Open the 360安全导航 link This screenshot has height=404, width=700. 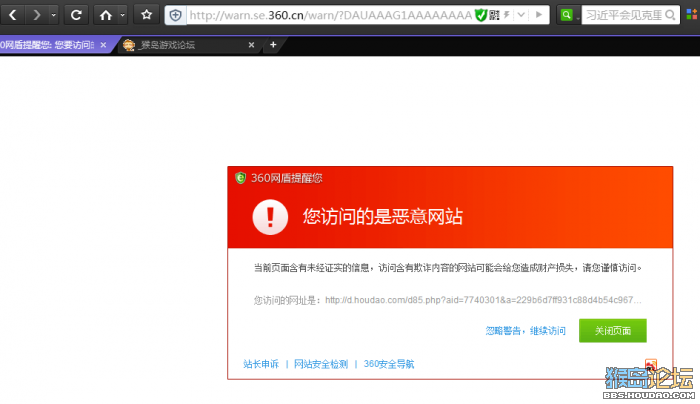(x=389, y=364)
